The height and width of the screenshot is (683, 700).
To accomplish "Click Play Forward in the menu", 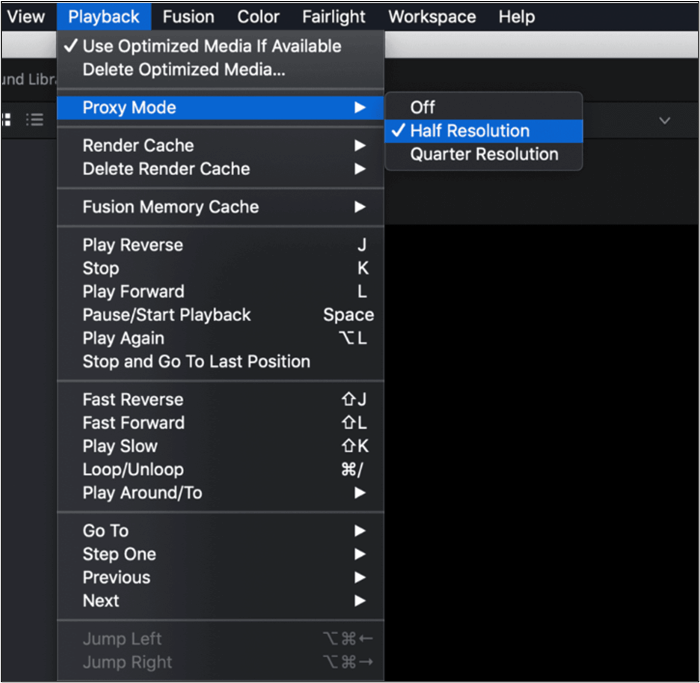I will tap(133, 292).
